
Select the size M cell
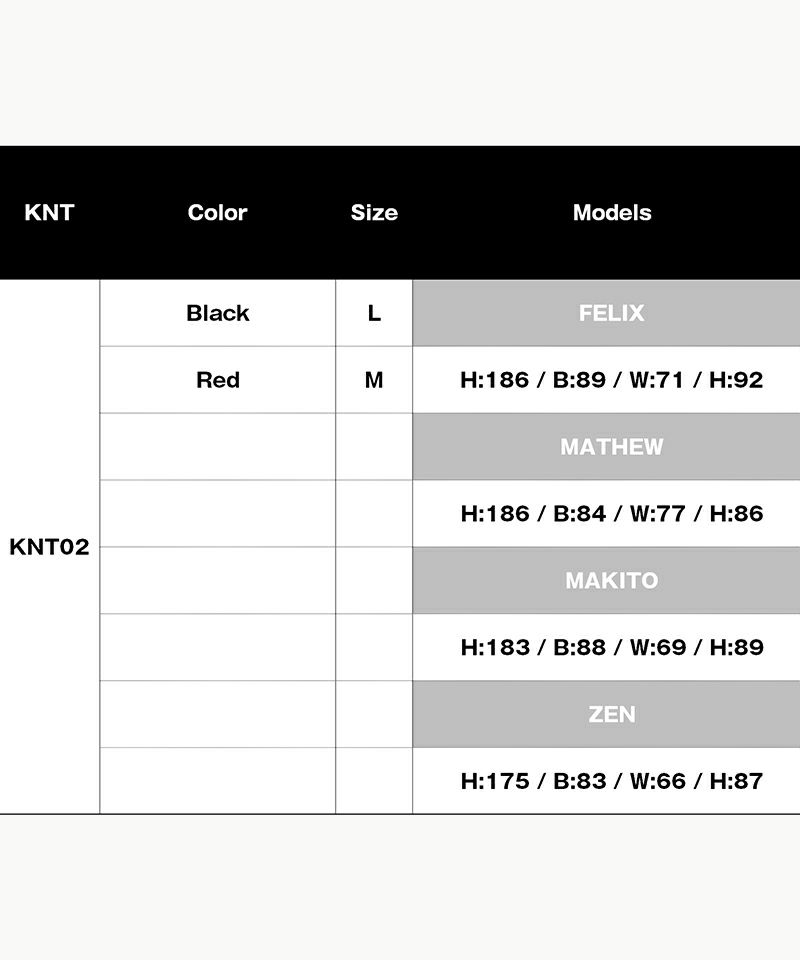pyautogui.click(x=374, y=380)
